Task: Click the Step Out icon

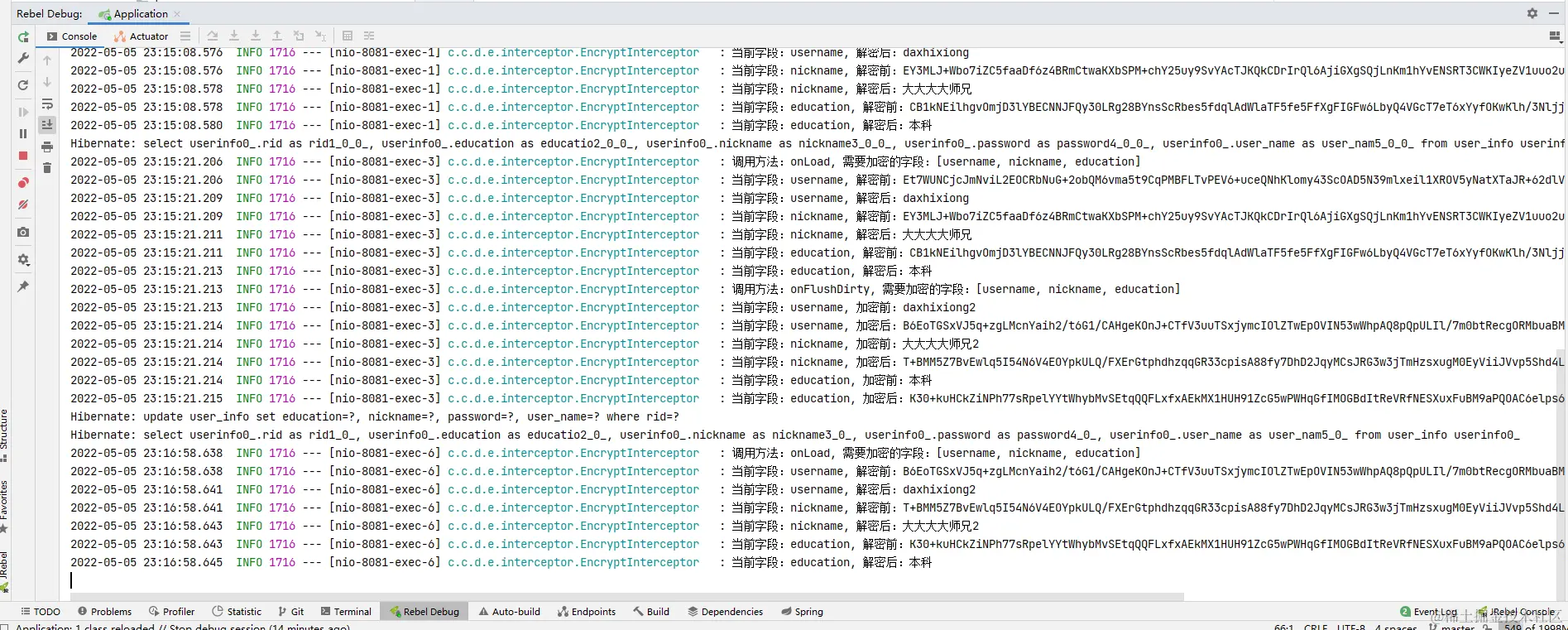Action: click(277, 36)
